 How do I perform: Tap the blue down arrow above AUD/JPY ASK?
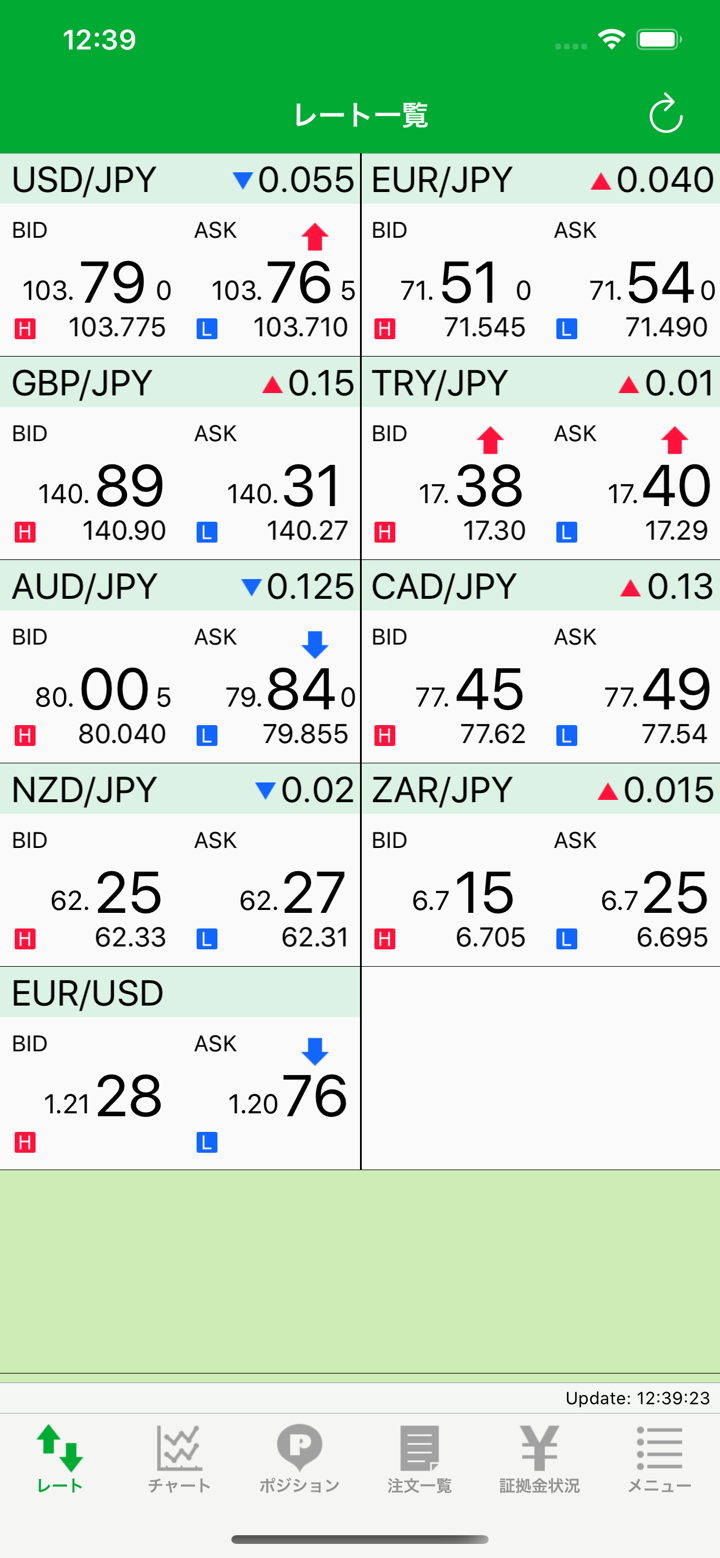pos(315,644)
